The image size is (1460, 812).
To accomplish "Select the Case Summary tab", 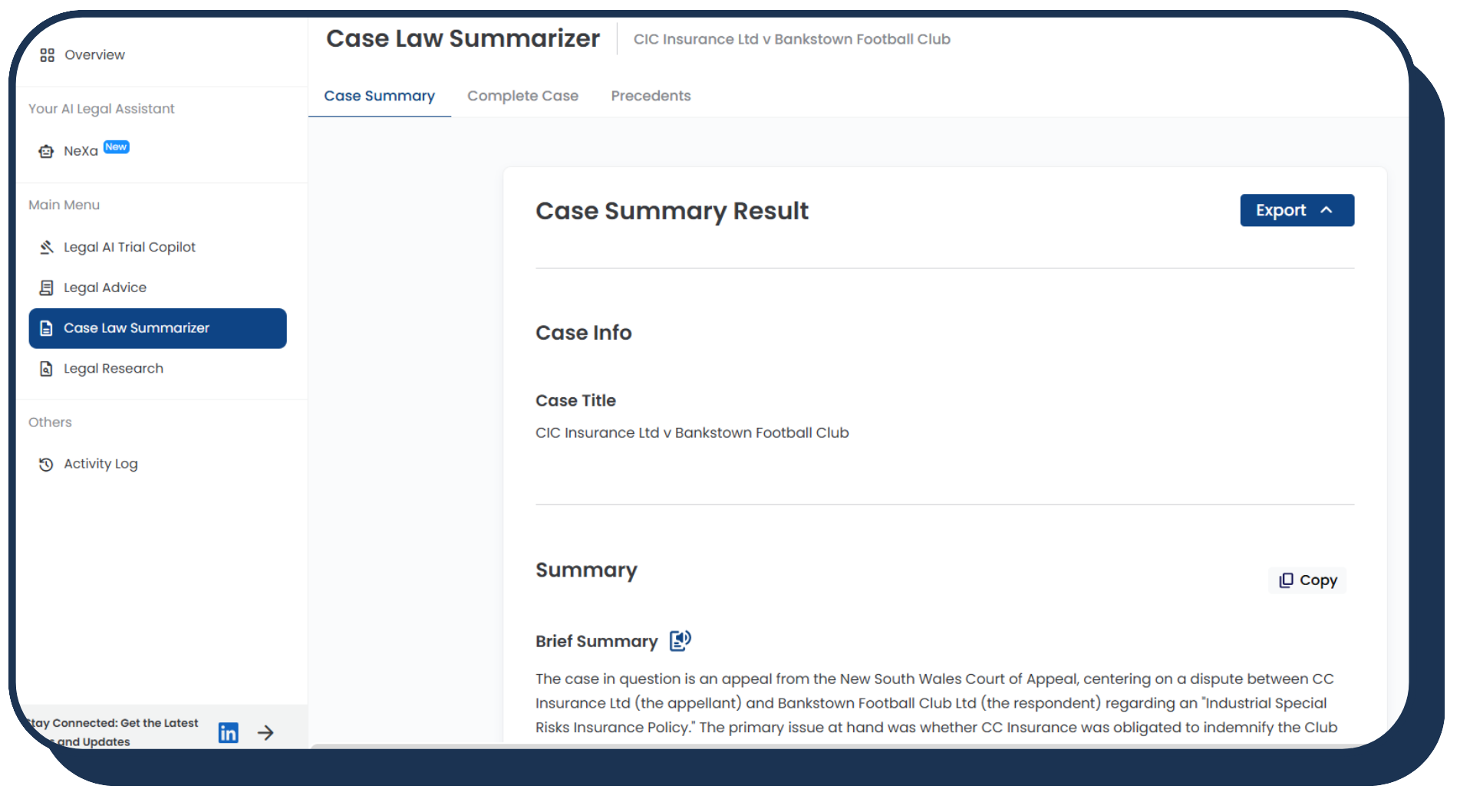I will tap(379, 96).
